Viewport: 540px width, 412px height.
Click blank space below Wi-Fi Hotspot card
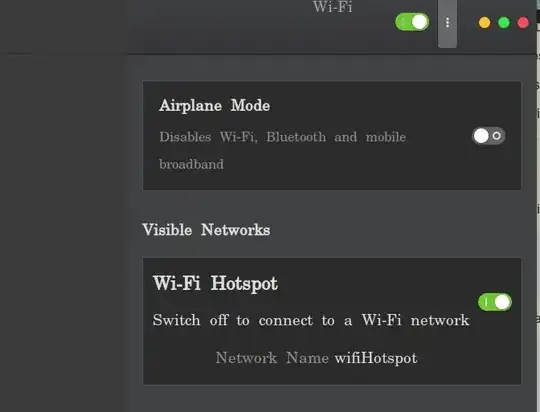332,399
